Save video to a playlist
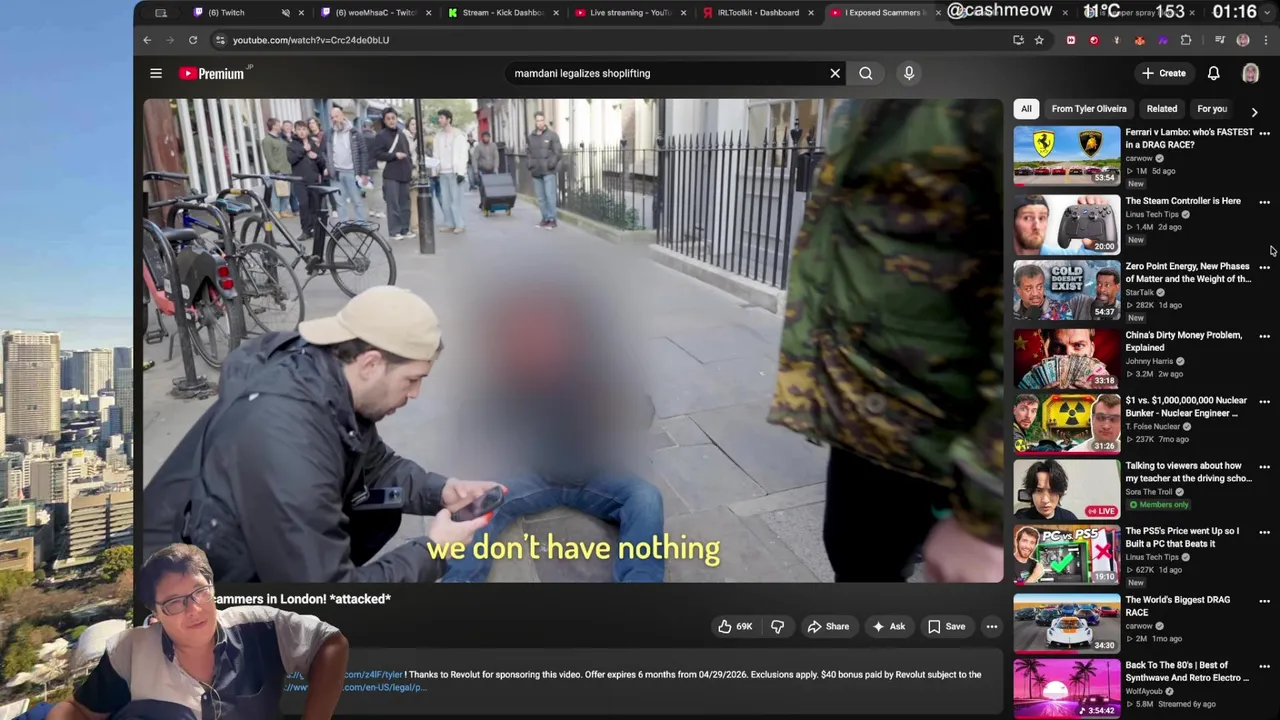The height and width of the screenshot is (720, 1280). (946, 627)
